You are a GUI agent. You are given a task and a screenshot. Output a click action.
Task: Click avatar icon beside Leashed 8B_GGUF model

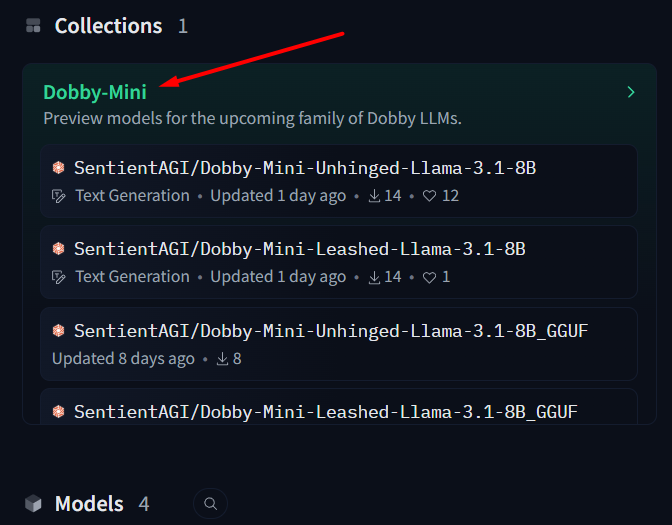point(58,412)
